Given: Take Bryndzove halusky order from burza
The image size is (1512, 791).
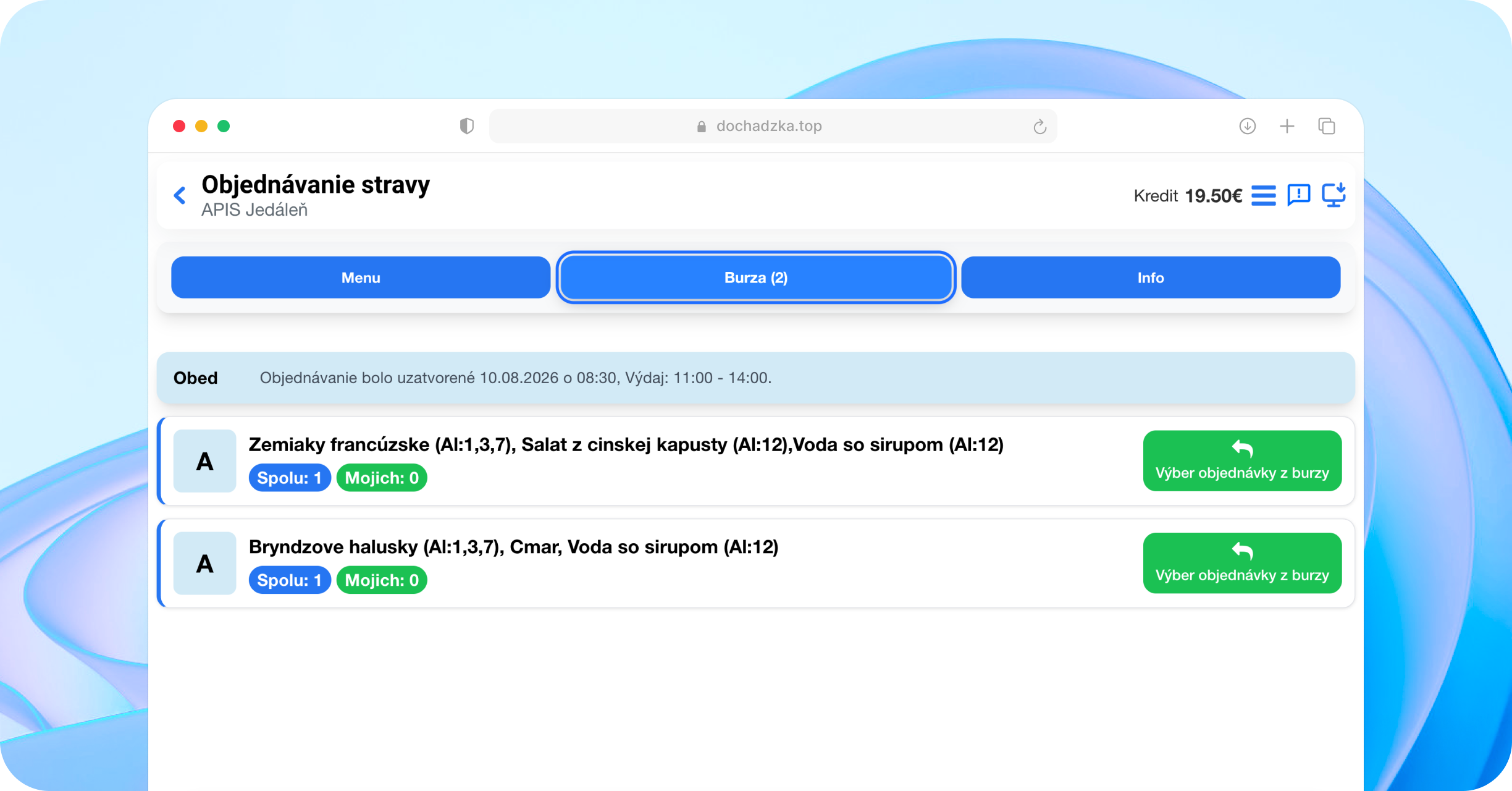Looking at the screenshot, I should pos(1242,563).
